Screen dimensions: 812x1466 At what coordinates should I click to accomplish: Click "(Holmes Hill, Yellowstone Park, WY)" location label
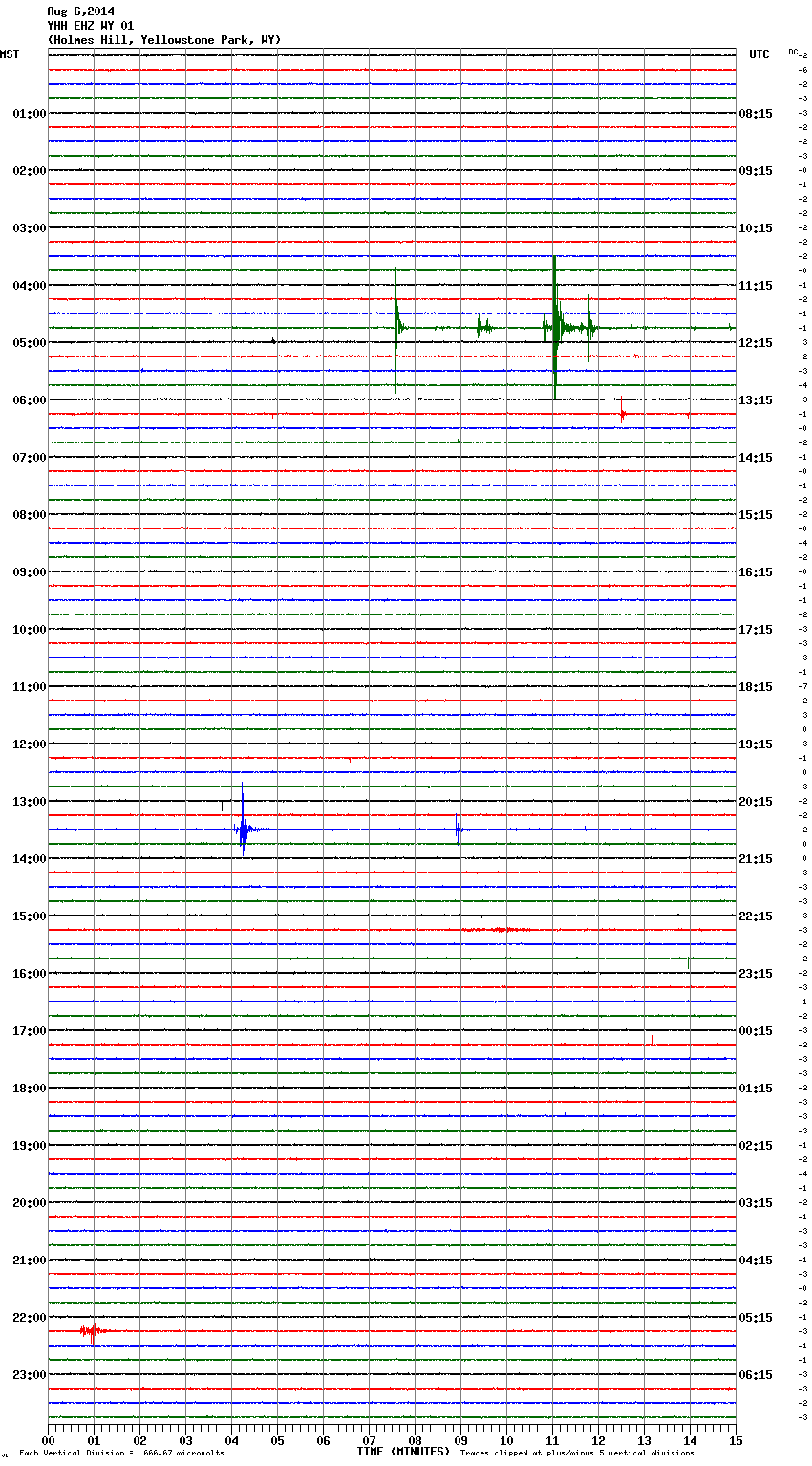(164, 40)
